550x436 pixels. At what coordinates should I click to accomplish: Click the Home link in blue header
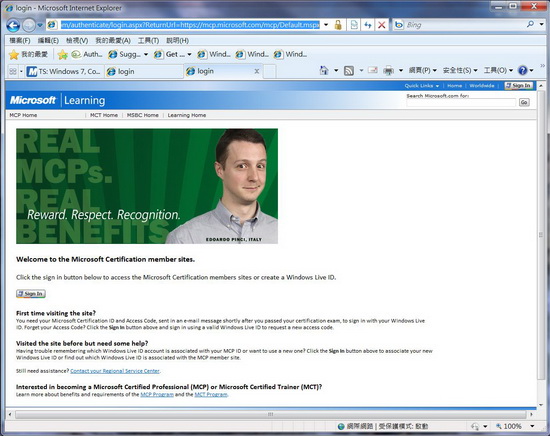click(x=454, y=86)
